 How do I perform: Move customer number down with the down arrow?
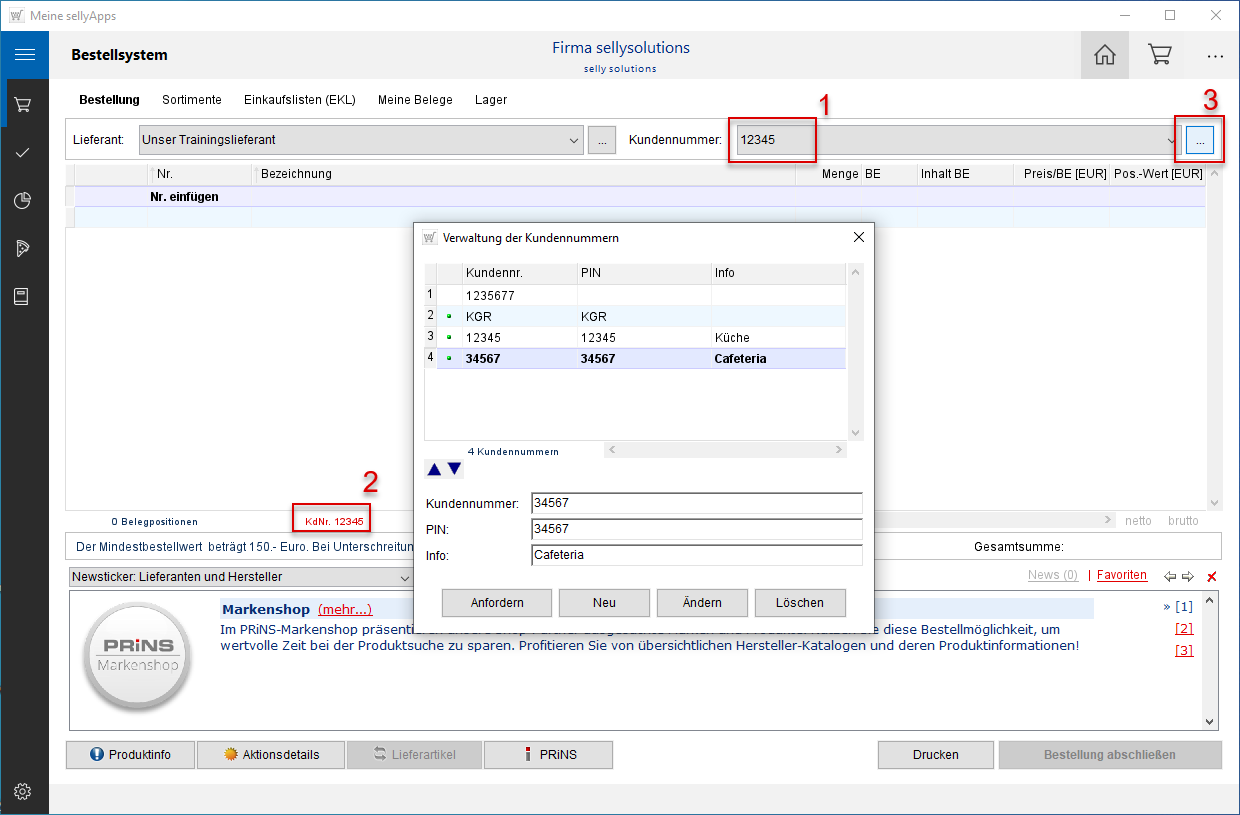point(454,469)
